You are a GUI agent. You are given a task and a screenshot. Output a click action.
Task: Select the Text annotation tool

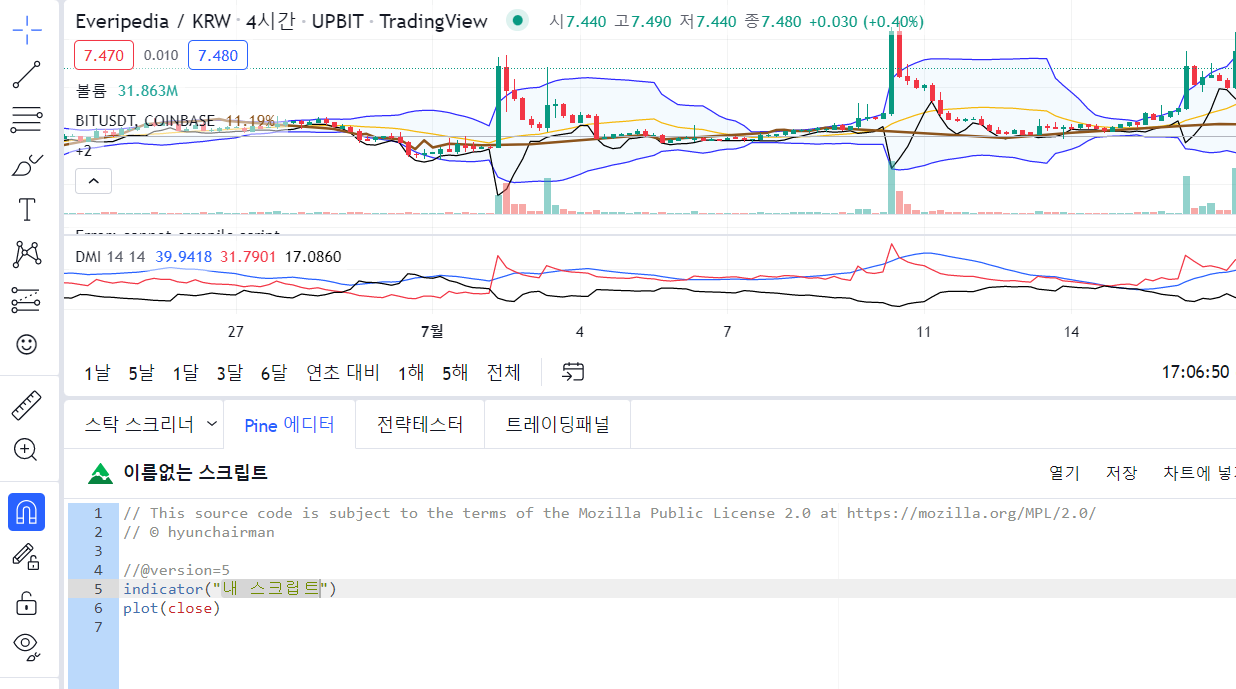click(27, 209)
